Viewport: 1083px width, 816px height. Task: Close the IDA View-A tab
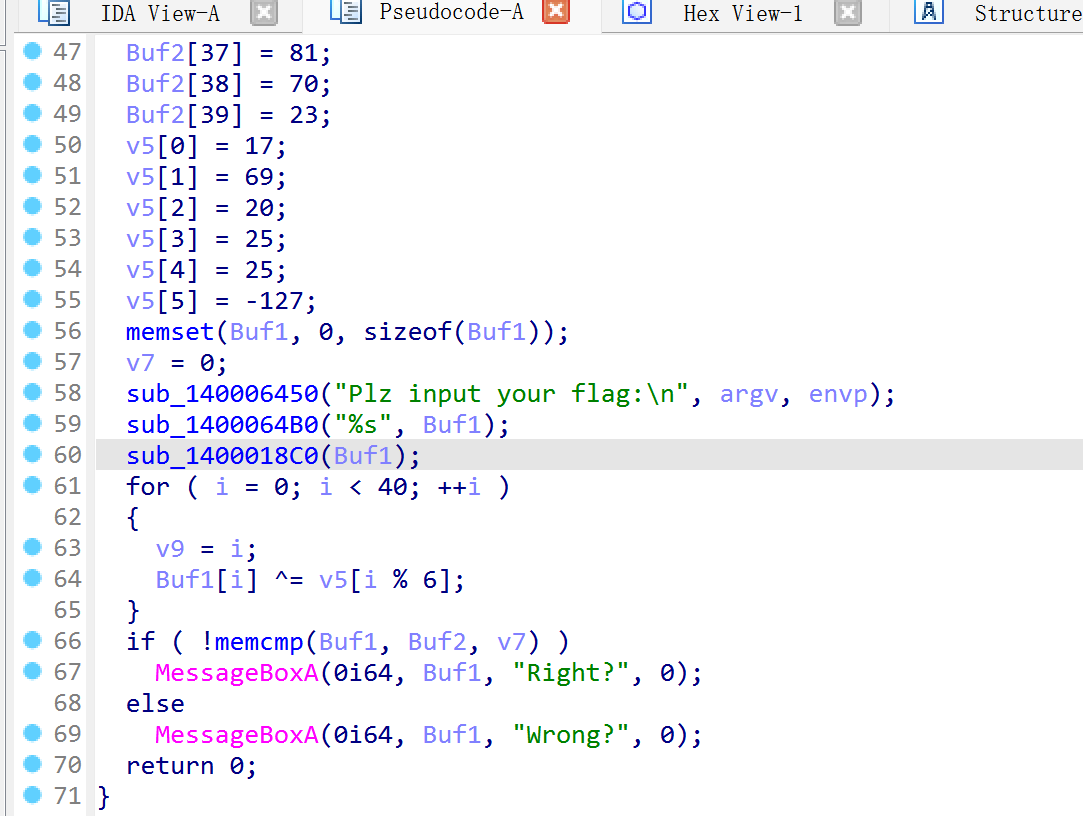click(263, 12)
